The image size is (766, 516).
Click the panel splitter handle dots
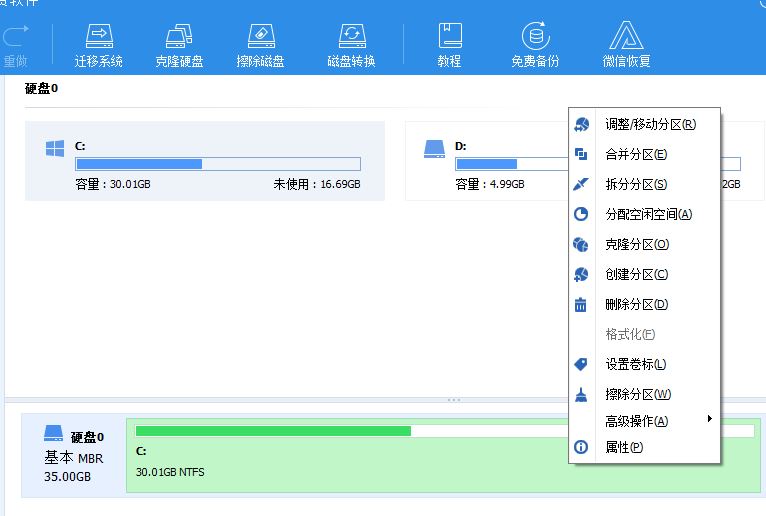454,400
